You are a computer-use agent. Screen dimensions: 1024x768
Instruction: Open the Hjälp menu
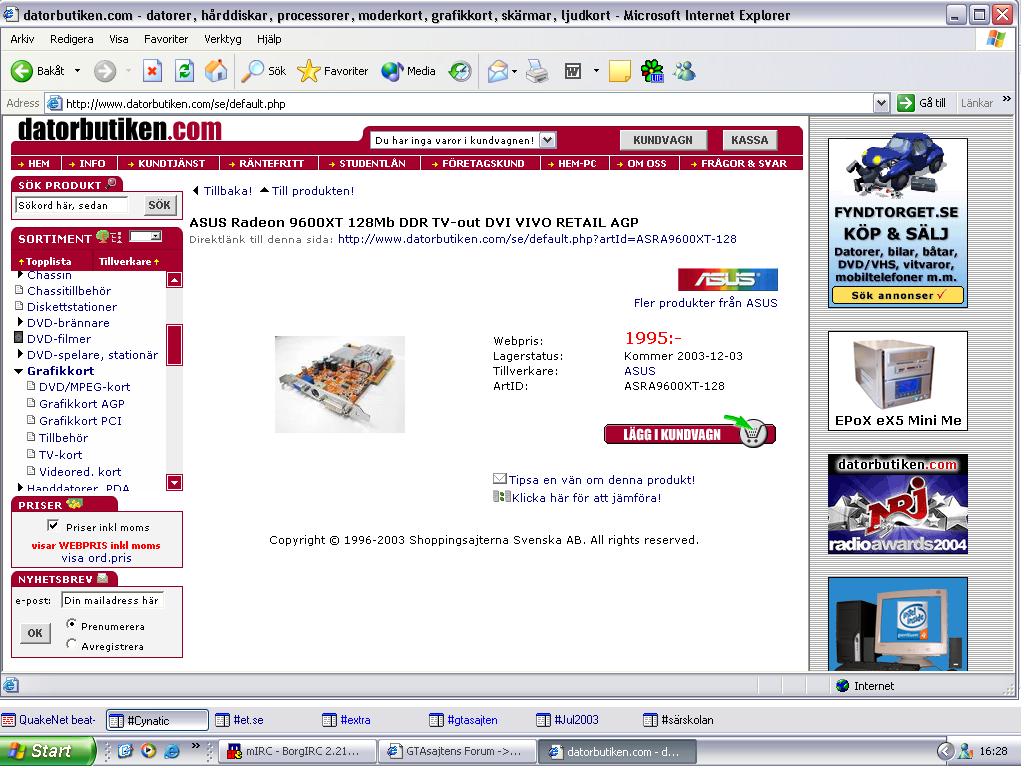(269, 39)
